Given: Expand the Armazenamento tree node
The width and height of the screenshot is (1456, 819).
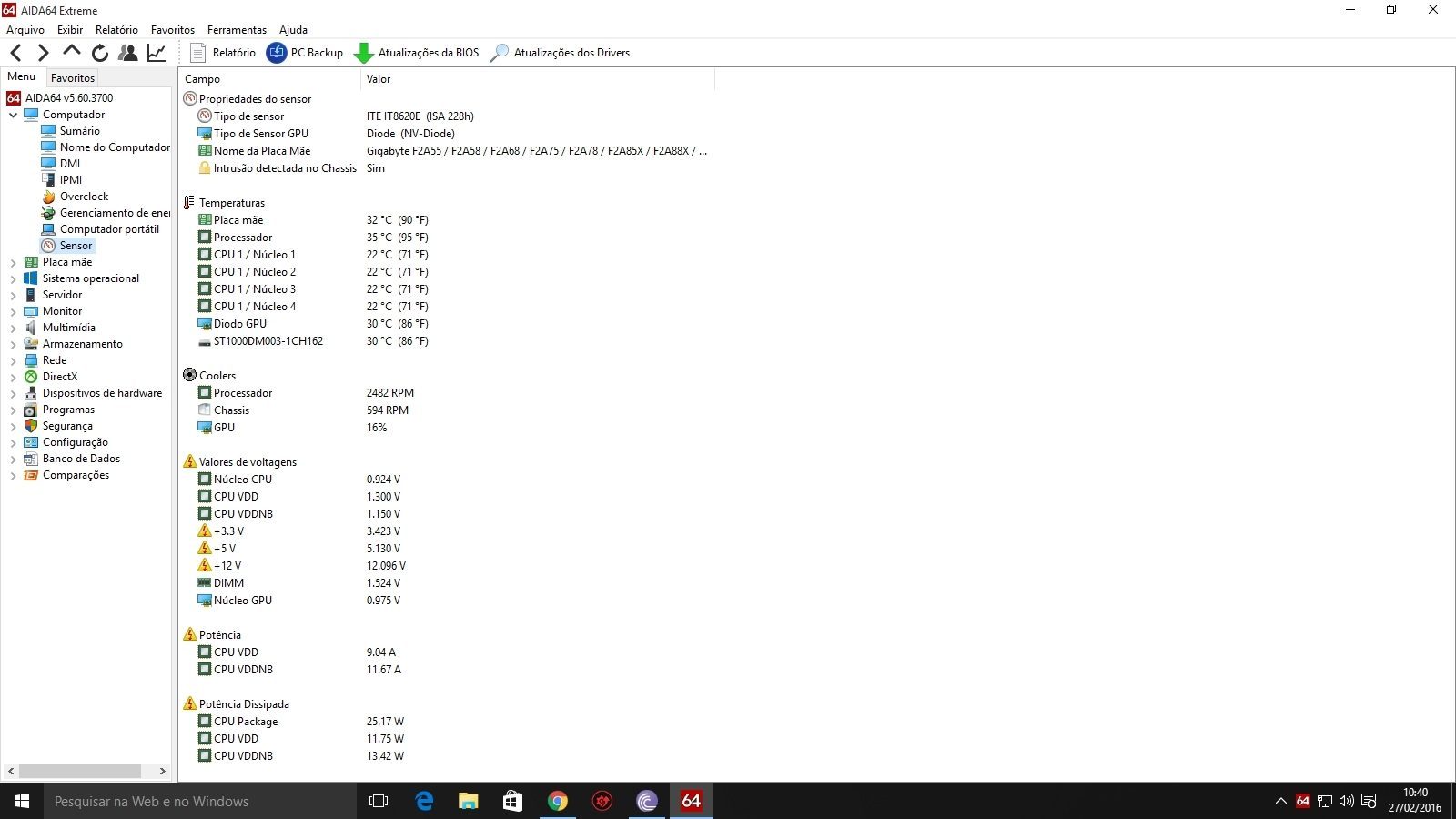Looking at the screenshot, I should pos(13,344).
